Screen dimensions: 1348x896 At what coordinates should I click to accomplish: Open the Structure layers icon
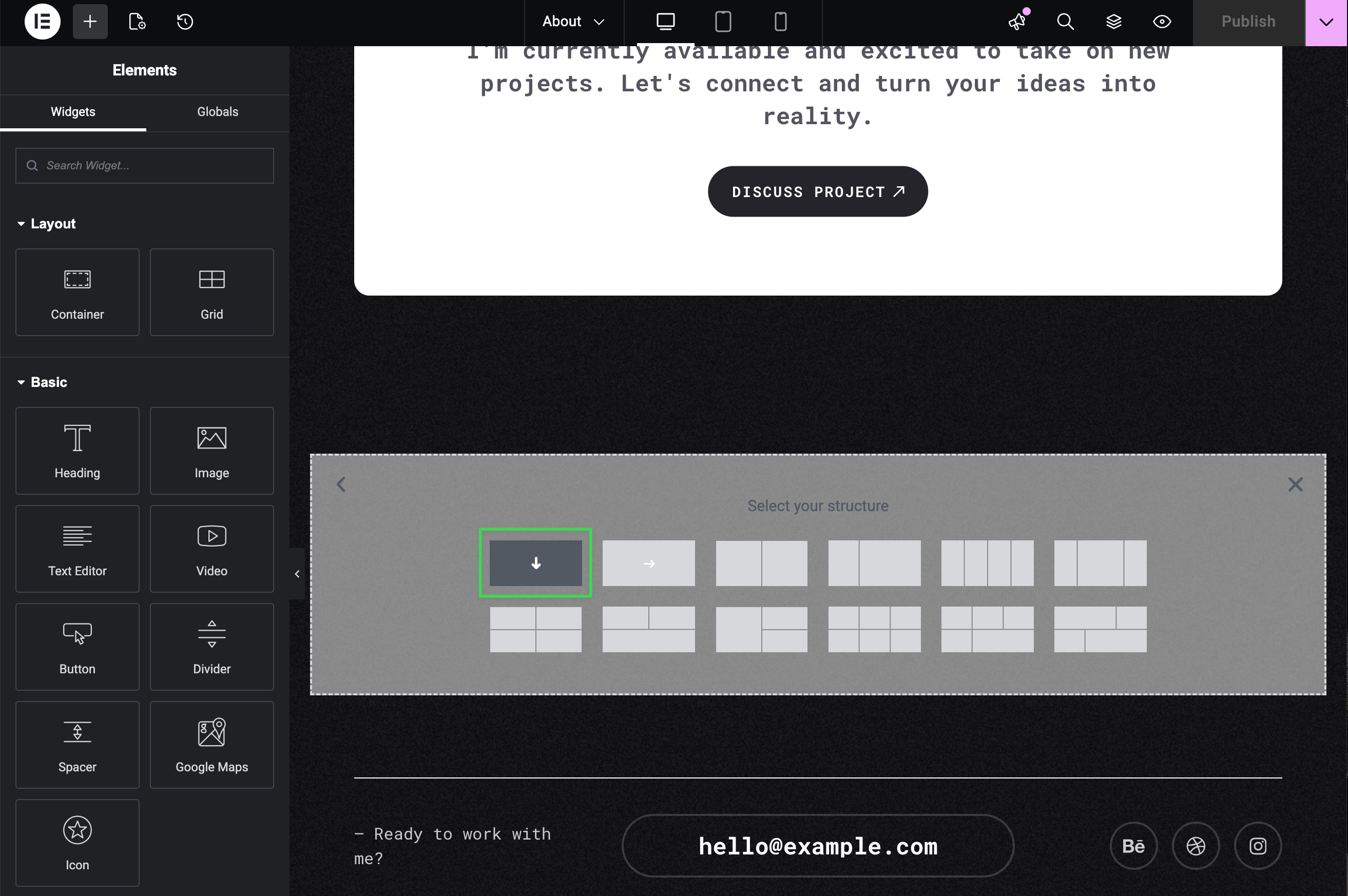tap(1114, 22)
